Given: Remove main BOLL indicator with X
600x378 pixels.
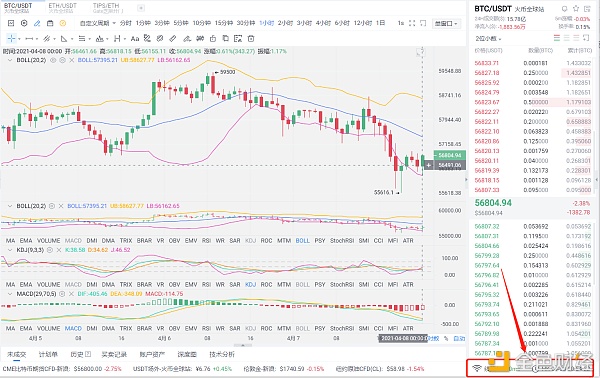Looking at the screenshot, I should pos(71,60).
